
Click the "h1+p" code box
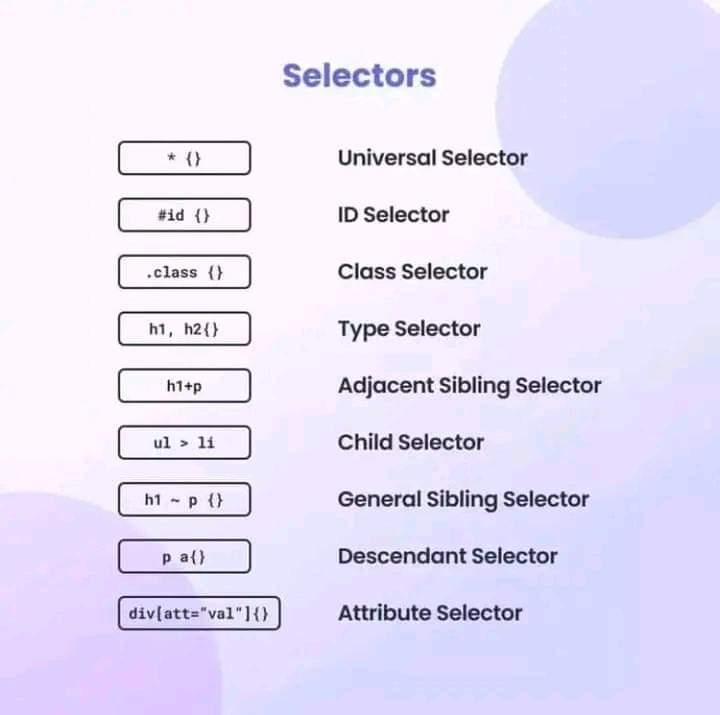tap(185, 386)
